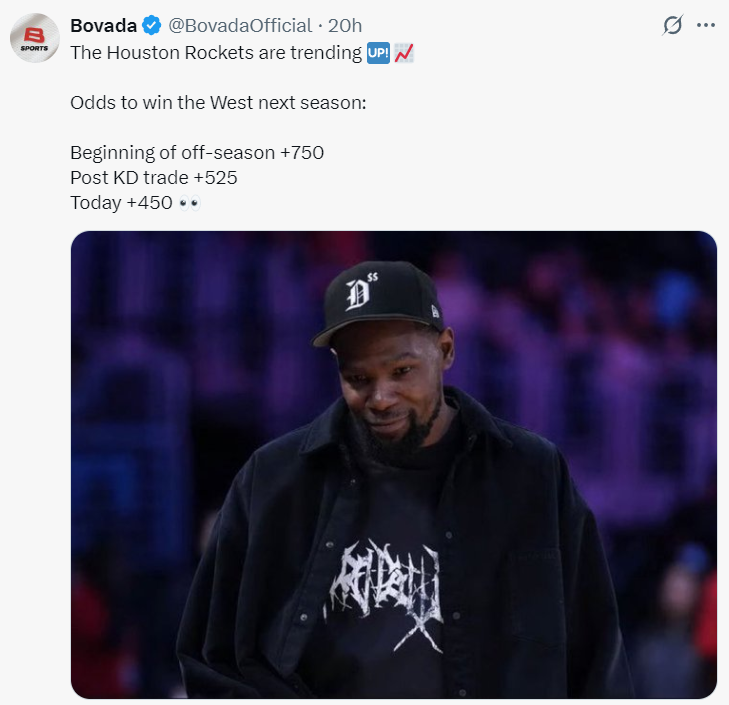This screenshot has width=729, height=705.
Task: Open Grok actions icon on tweet
Action: click(x=673, y=26)
